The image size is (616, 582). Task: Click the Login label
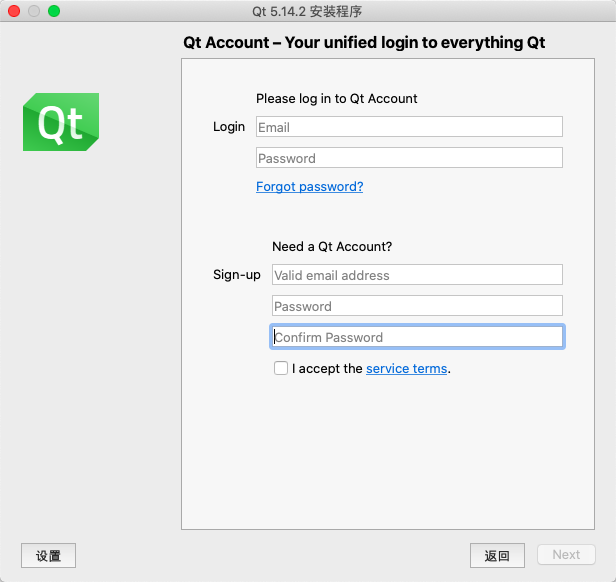coord(229,127)
